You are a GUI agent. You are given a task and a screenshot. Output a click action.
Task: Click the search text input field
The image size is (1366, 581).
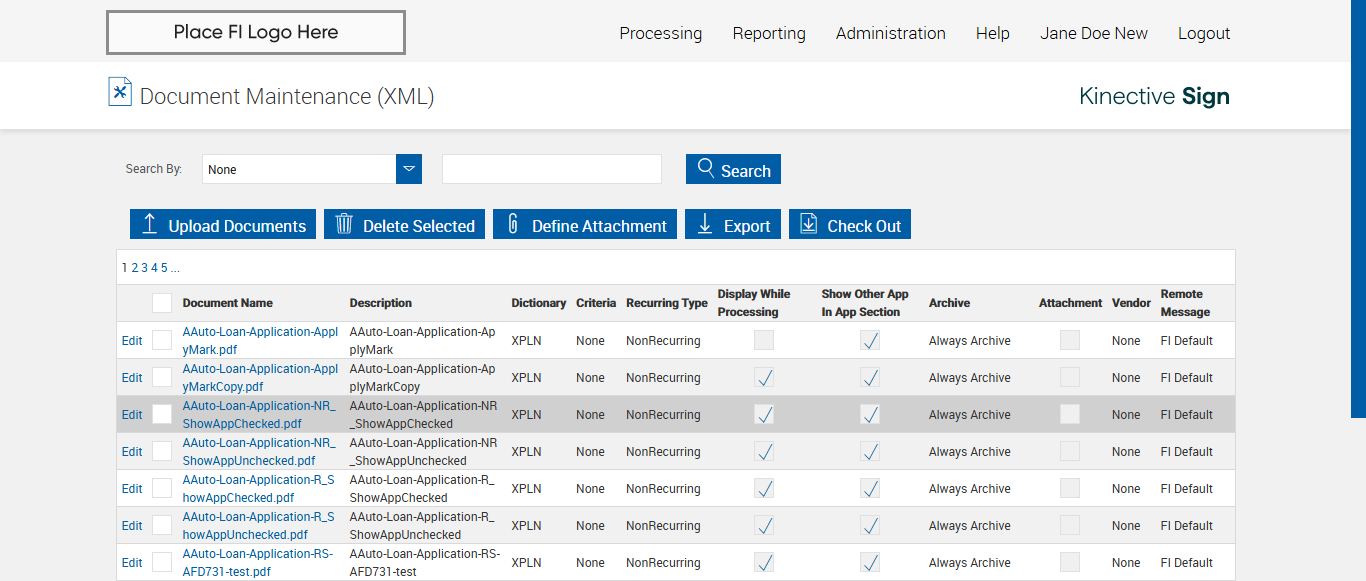click(551, 169)
